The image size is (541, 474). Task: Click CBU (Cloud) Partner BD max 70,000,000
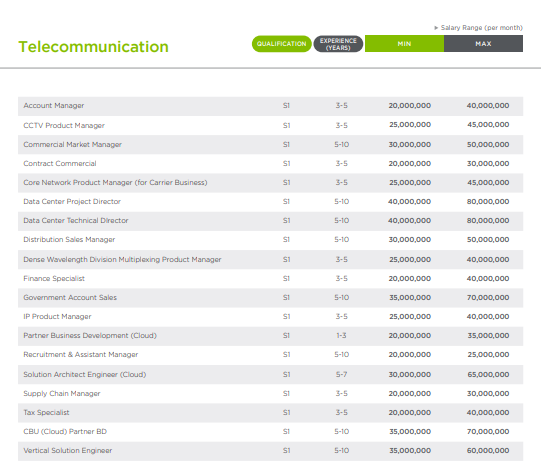[x=488, y=431]
